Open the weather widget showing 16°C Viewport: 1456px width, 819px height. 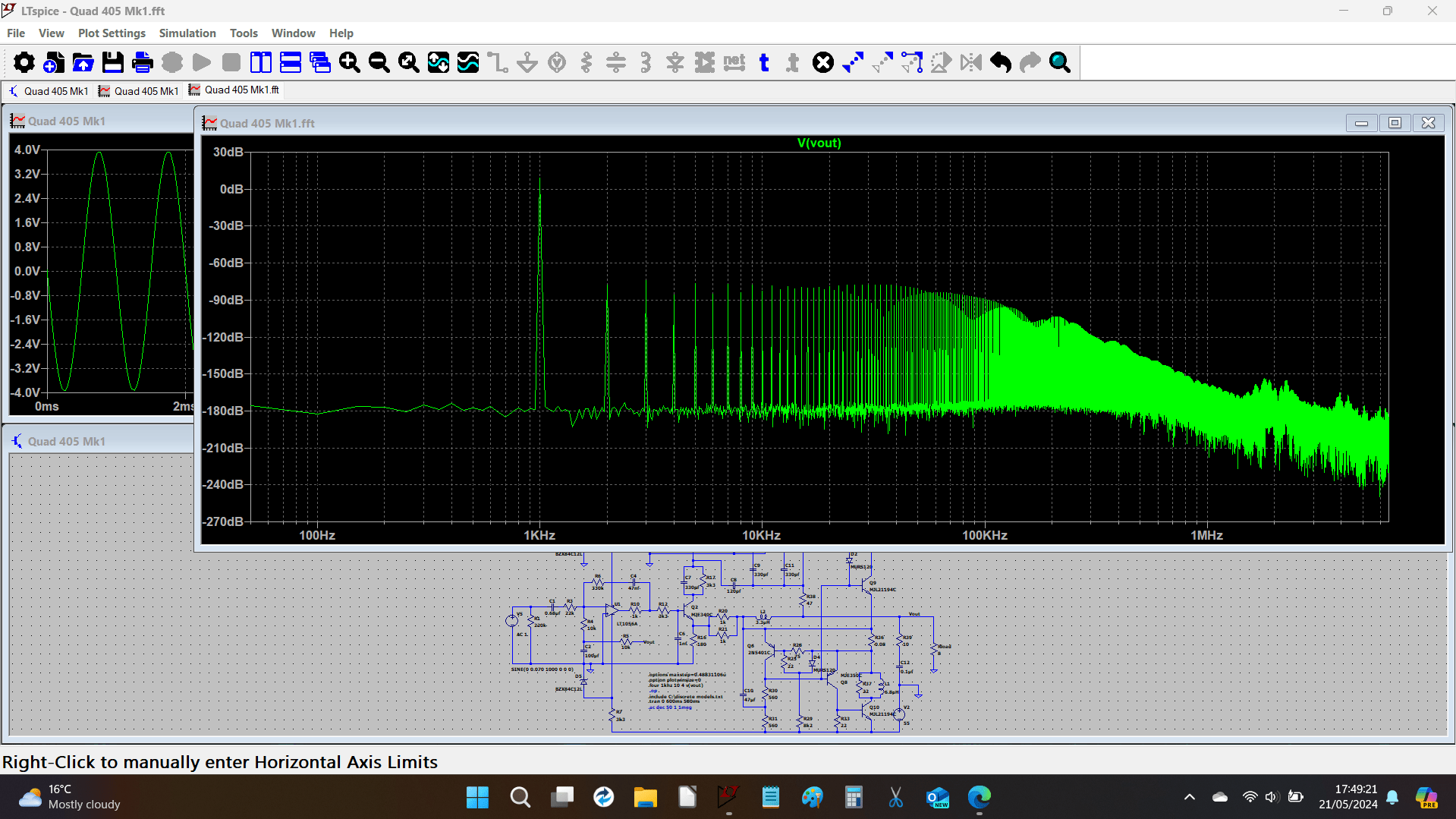[x=70, y=797]
